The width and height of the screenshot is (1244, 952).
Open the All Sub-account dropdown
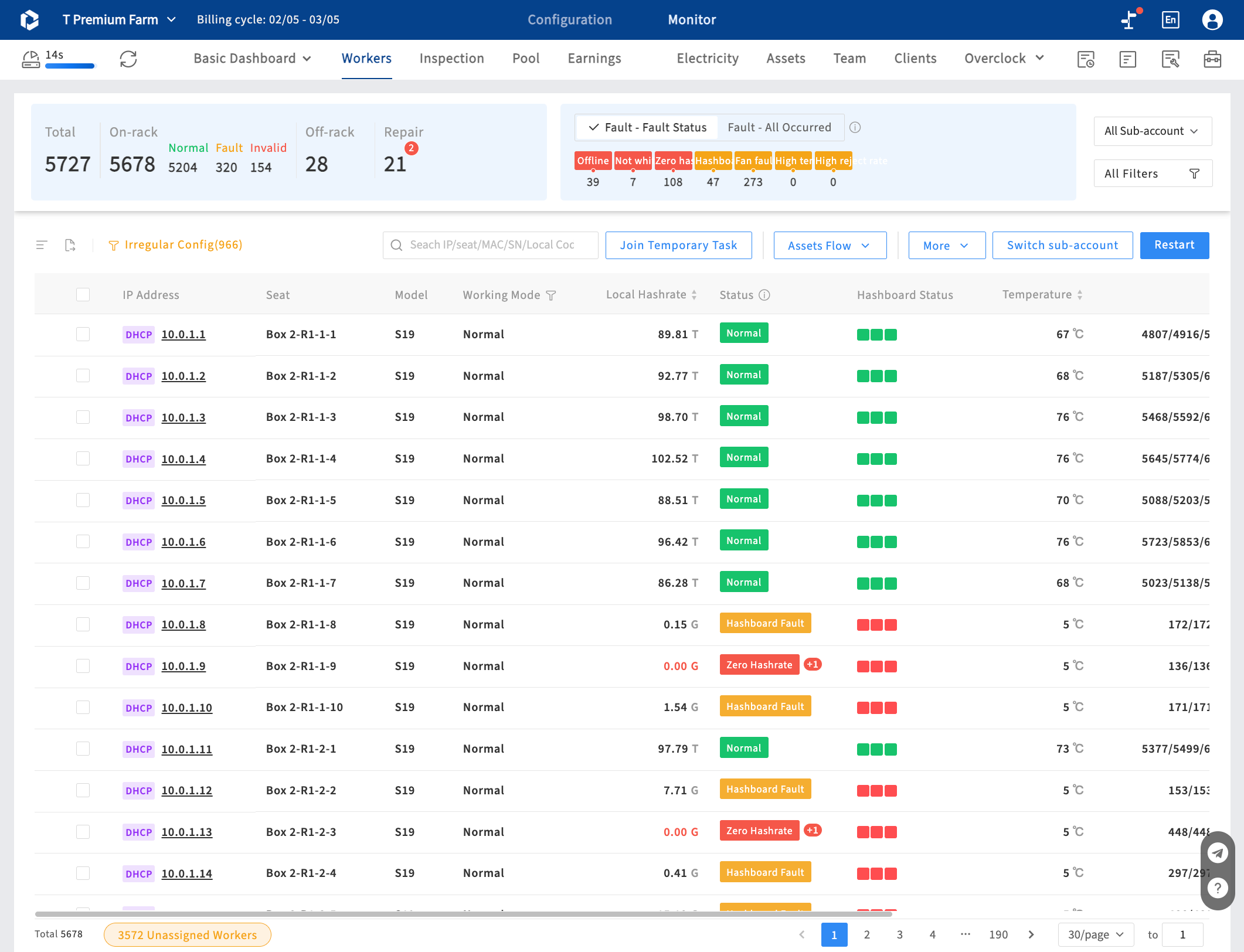tap(1153, 131)
